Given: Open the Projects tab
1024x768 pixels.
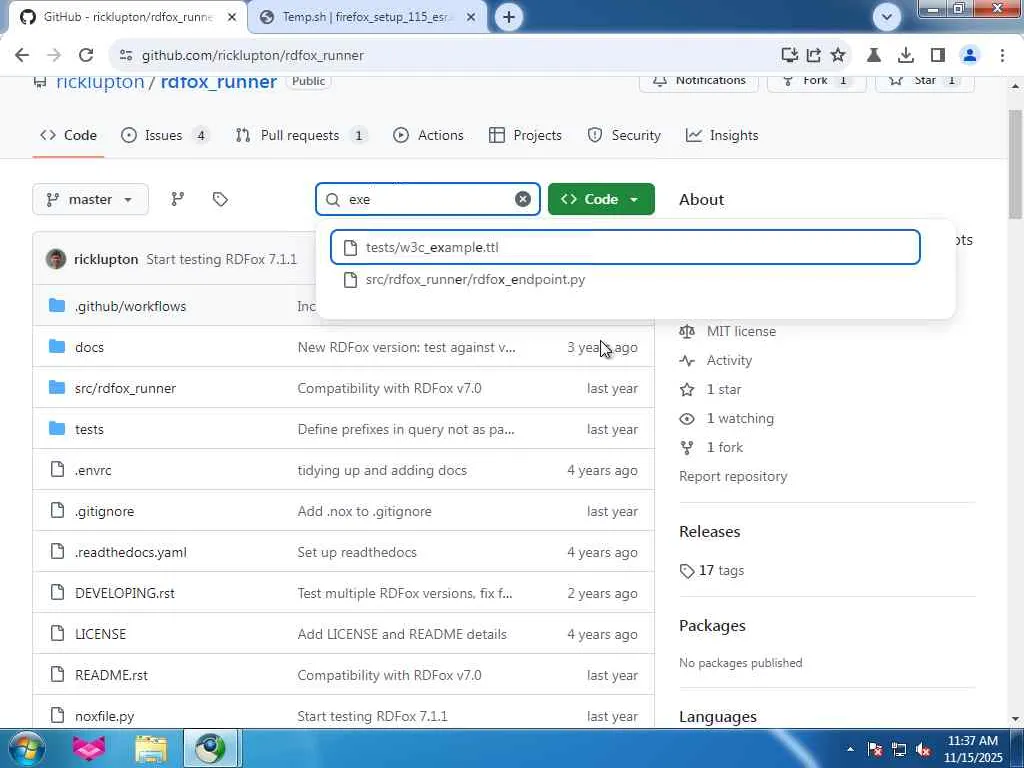Looking at the screenshot, I should pos(525,135).
